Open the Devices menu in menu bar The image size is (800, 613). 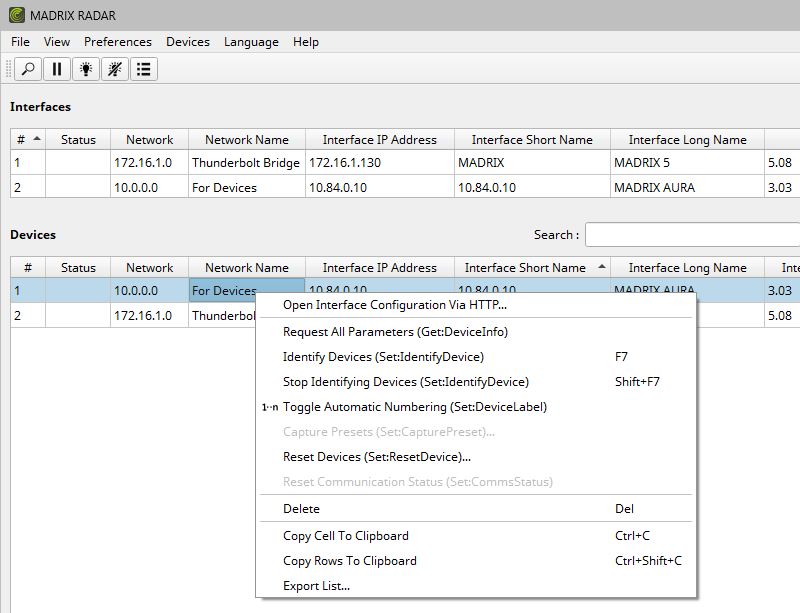(x=188, y=42)
